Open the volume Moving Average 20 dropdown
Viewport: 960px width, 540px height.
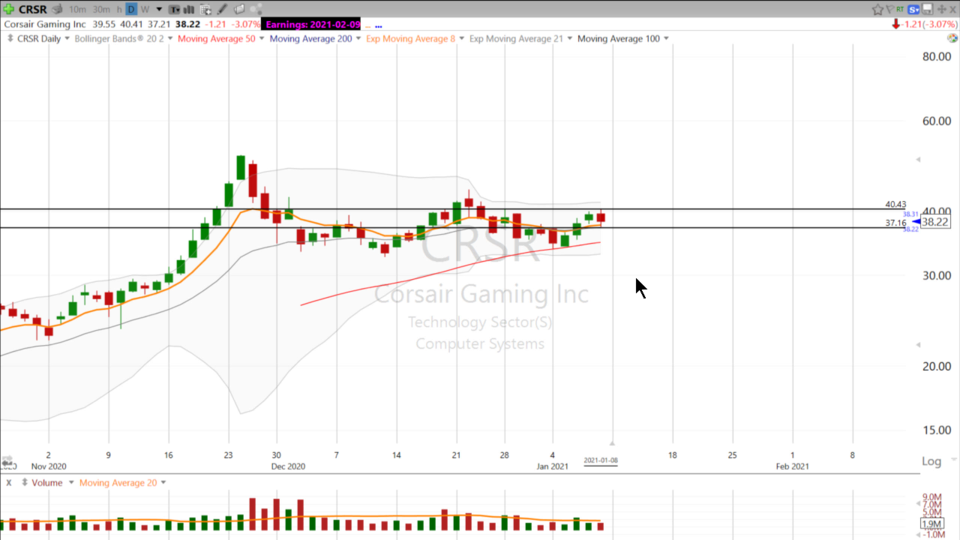(163, 482)
